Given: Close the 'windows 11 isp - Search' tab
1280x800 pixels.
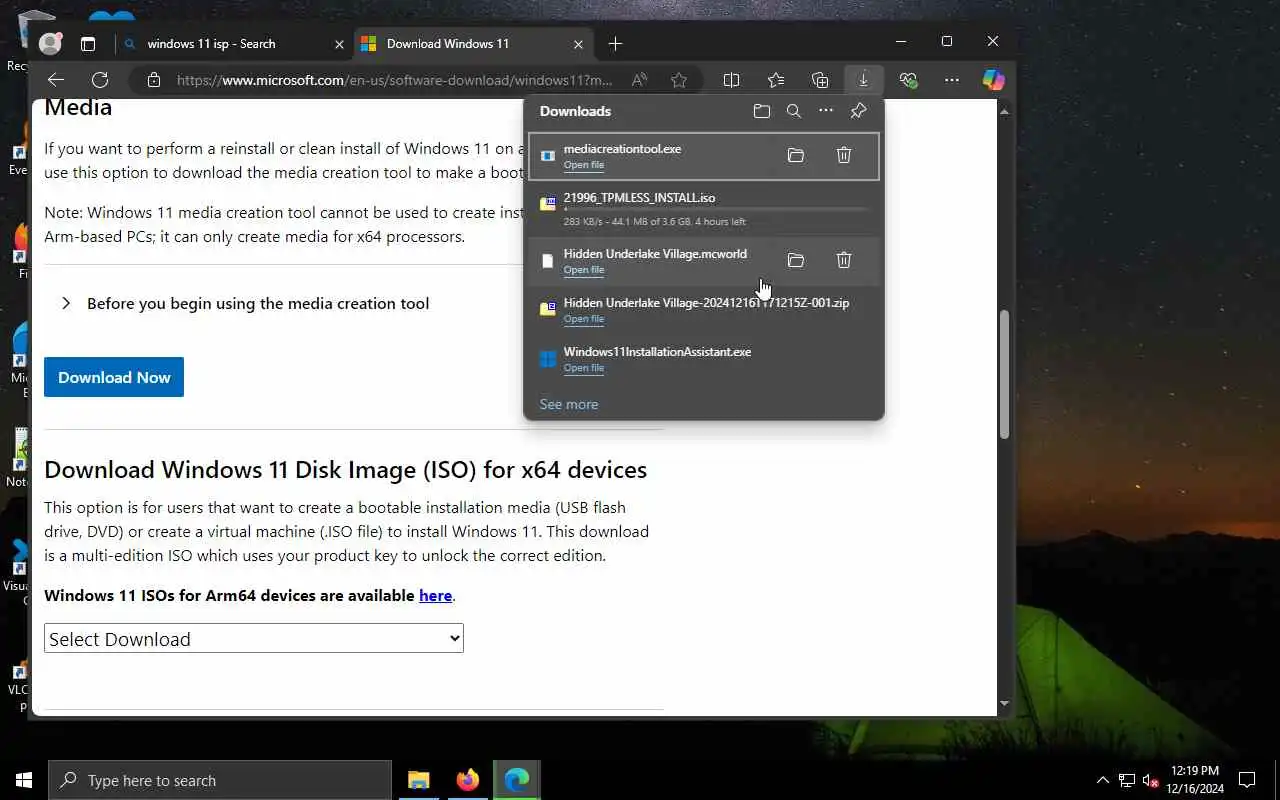Looking at the screenshot, I should pos(339,44).
